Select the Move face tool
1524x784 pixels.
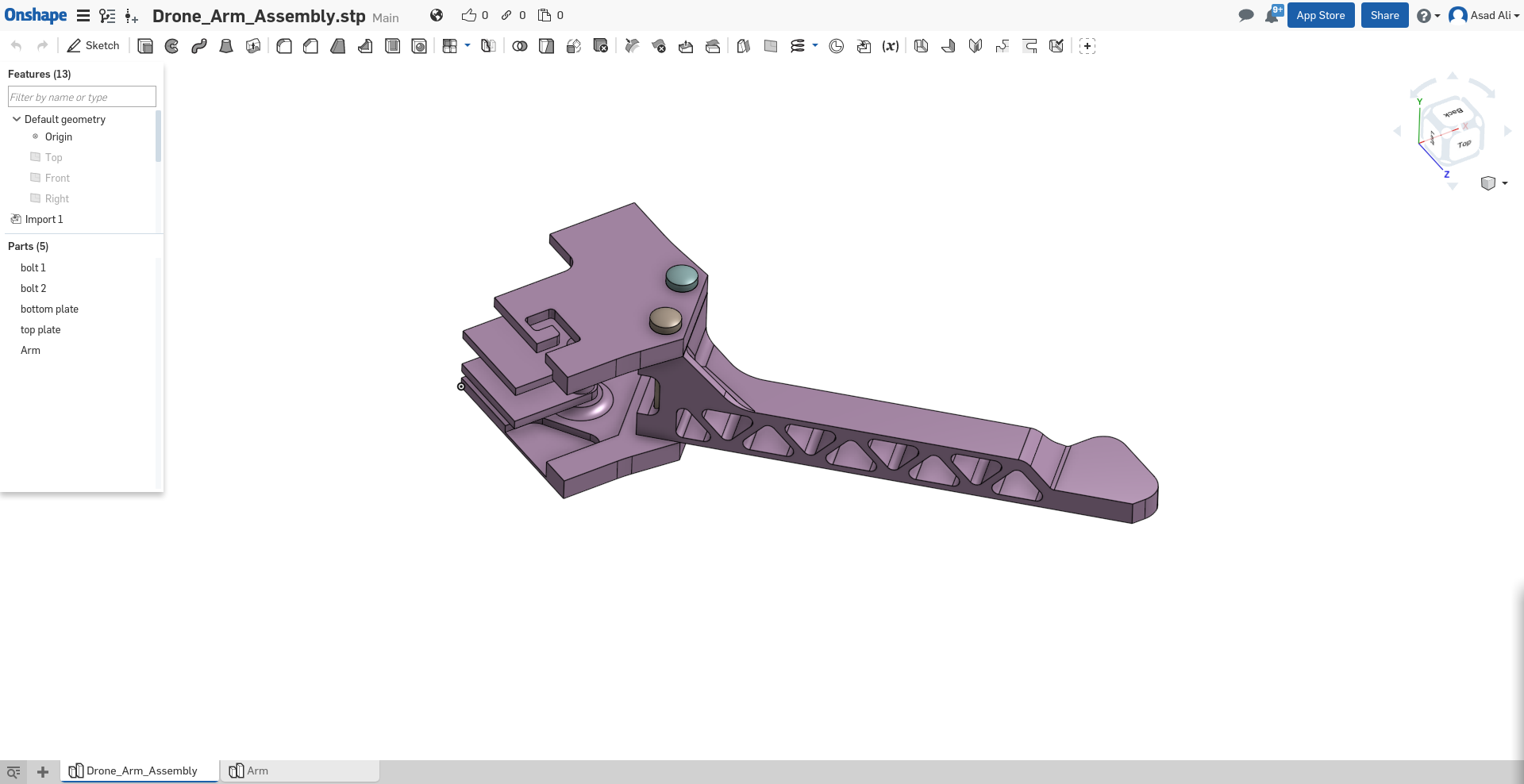(x=686, y=46)
